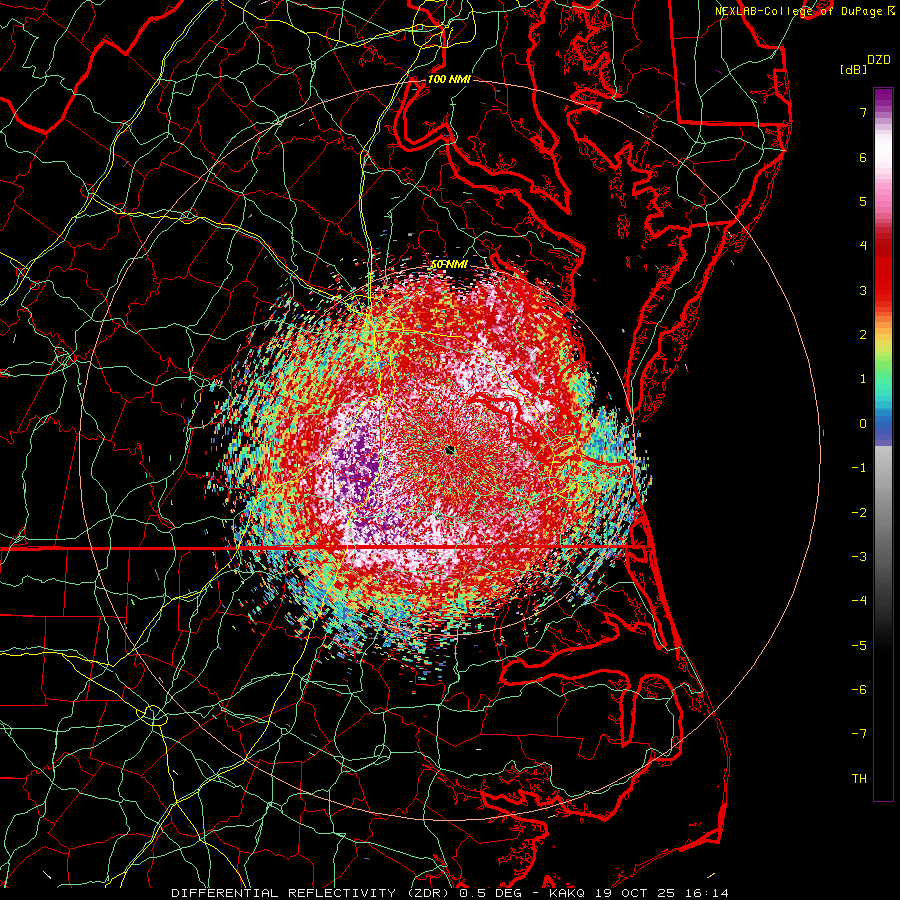Click the positive 2 dB scale label

[863, 335]
